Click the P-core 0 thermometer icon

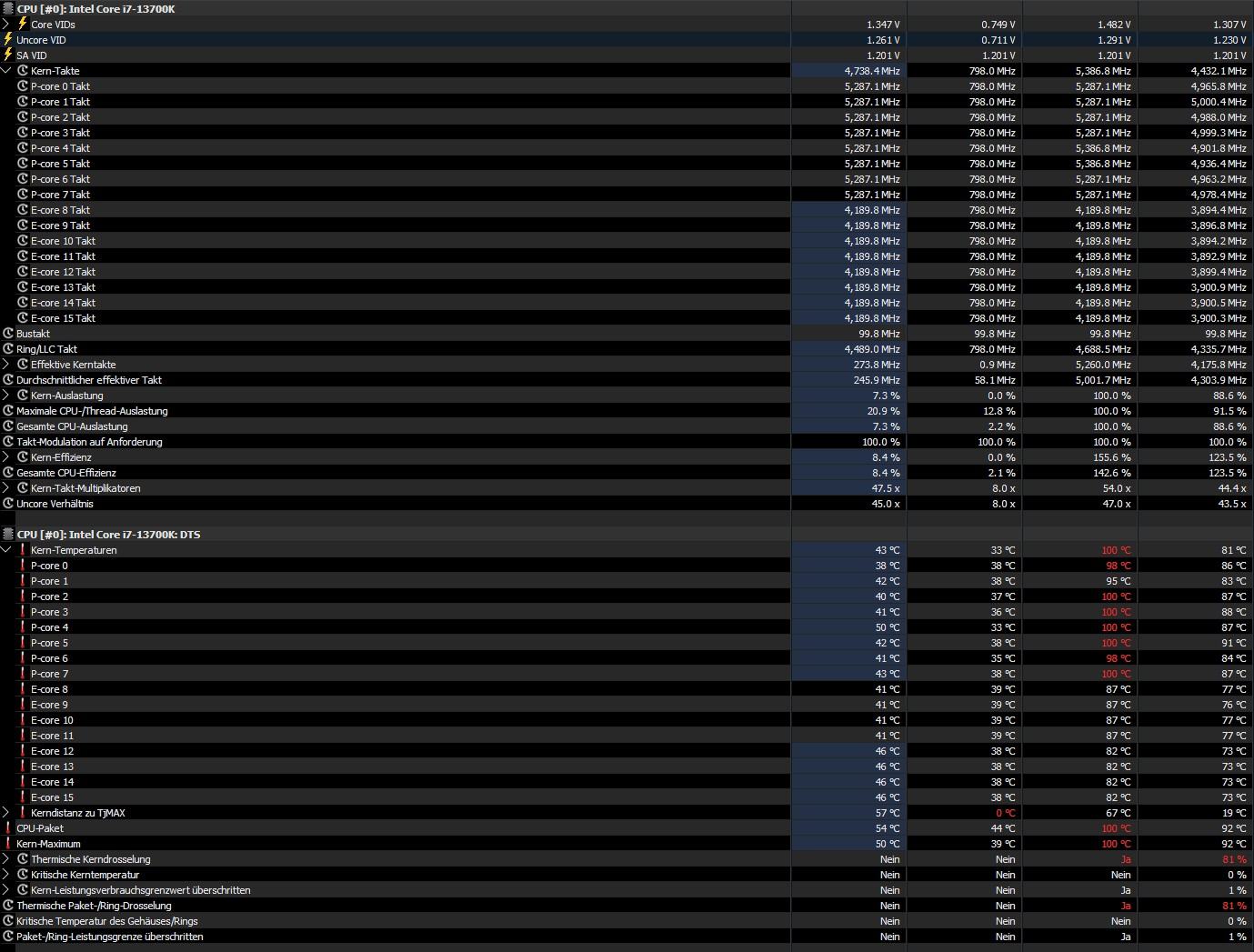[23, 566]
